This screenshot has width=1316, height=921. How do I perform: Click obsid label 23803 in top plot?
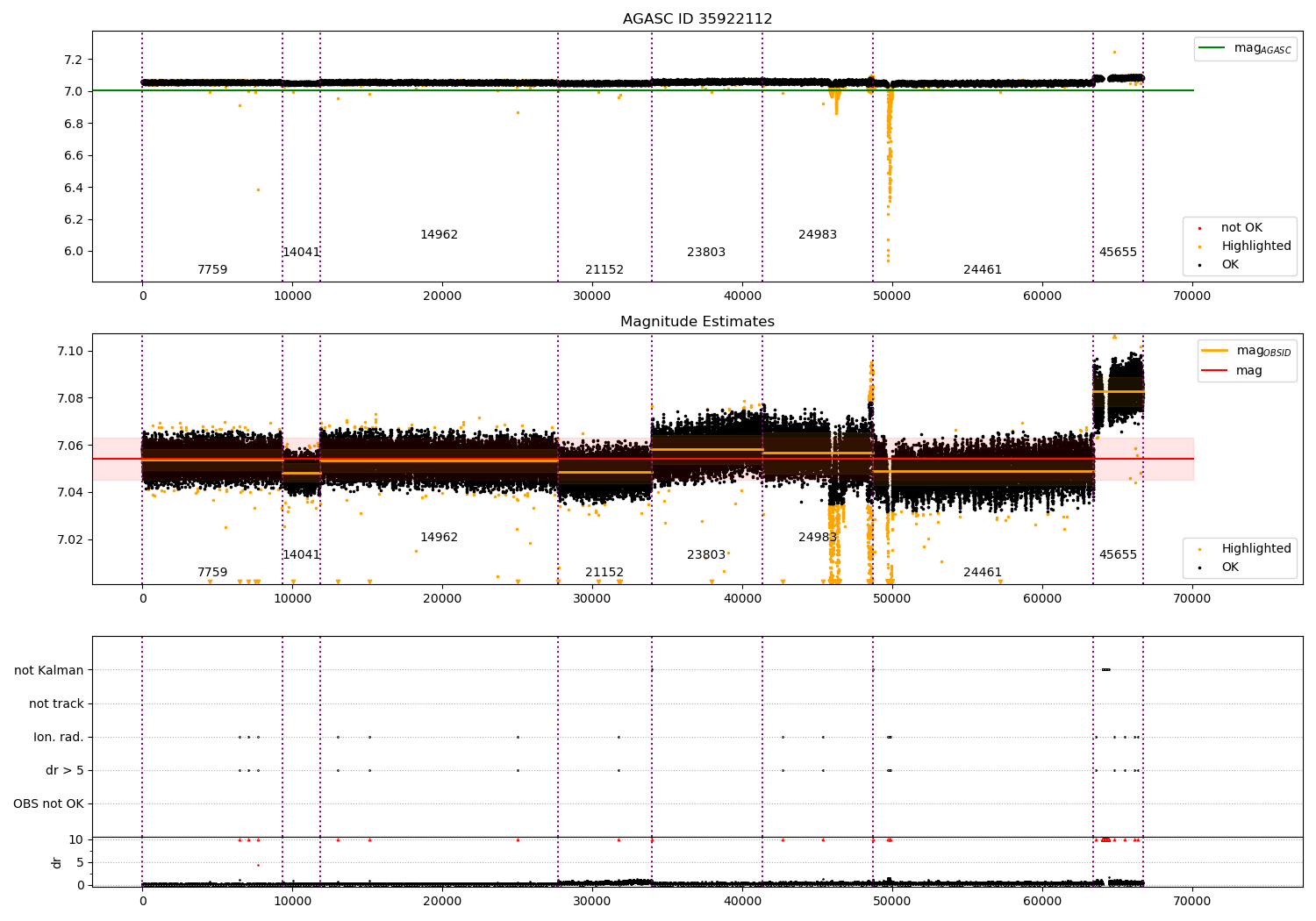(706, 253)
